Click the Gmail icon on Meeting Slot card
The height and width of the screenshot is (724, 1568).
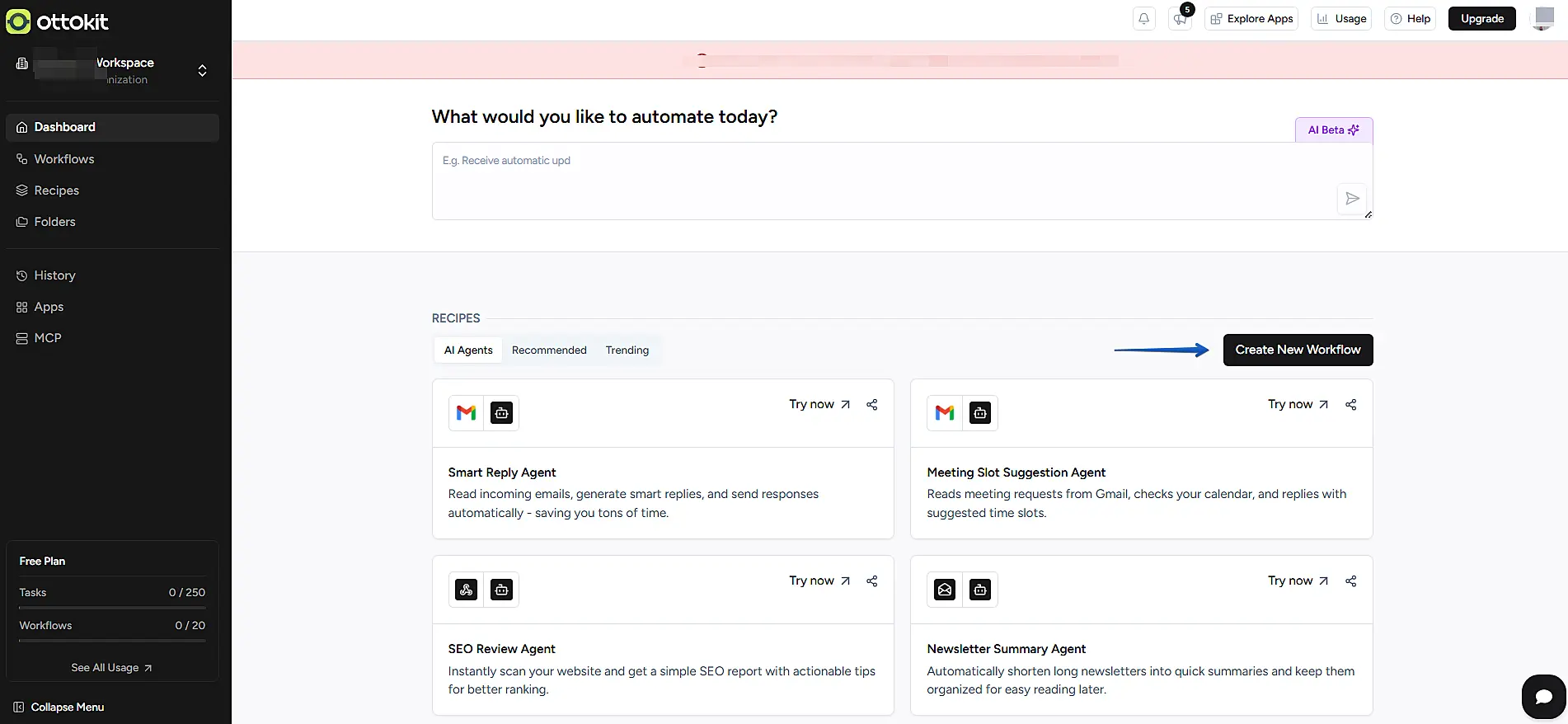pos(945,413)
